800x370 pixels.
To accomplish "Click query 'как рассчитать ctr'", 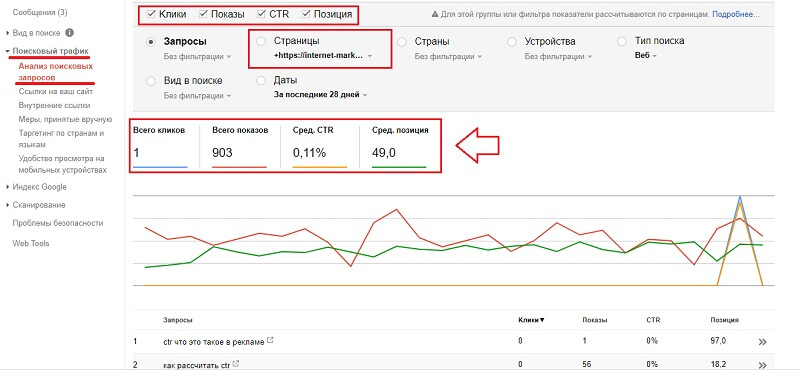I will pyautogui.click(x=197, y=365).
